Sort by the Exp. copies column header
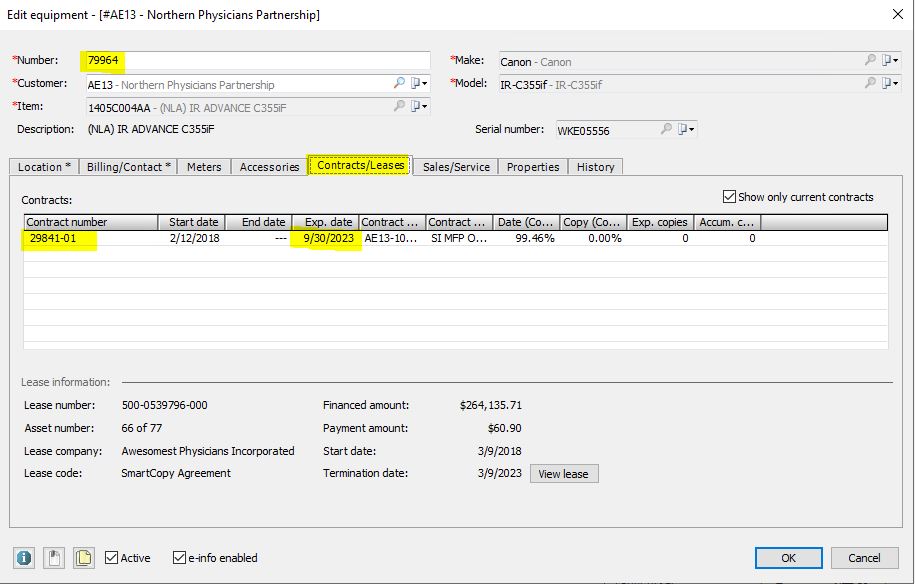 [661, 222]
